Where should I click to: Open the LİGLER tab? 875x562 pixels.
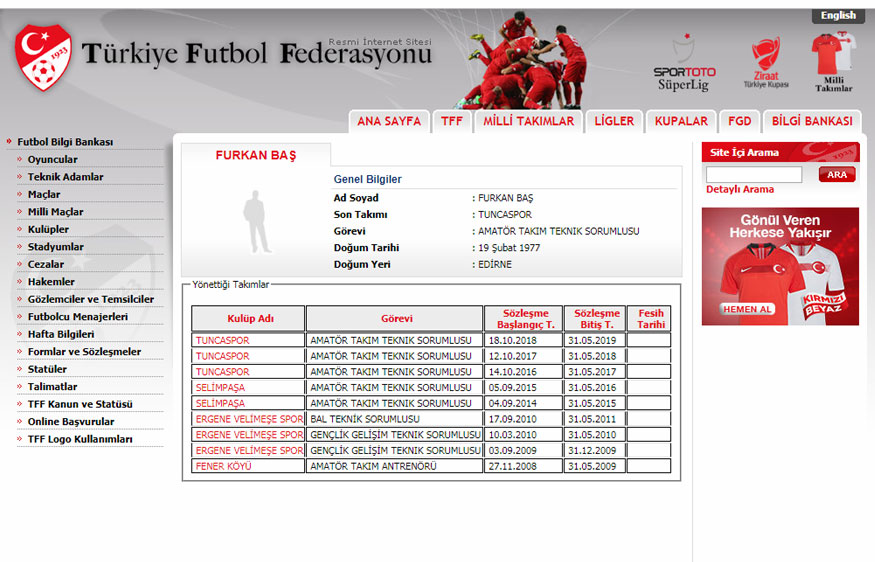pyautogui.click(x=614, y=121)
